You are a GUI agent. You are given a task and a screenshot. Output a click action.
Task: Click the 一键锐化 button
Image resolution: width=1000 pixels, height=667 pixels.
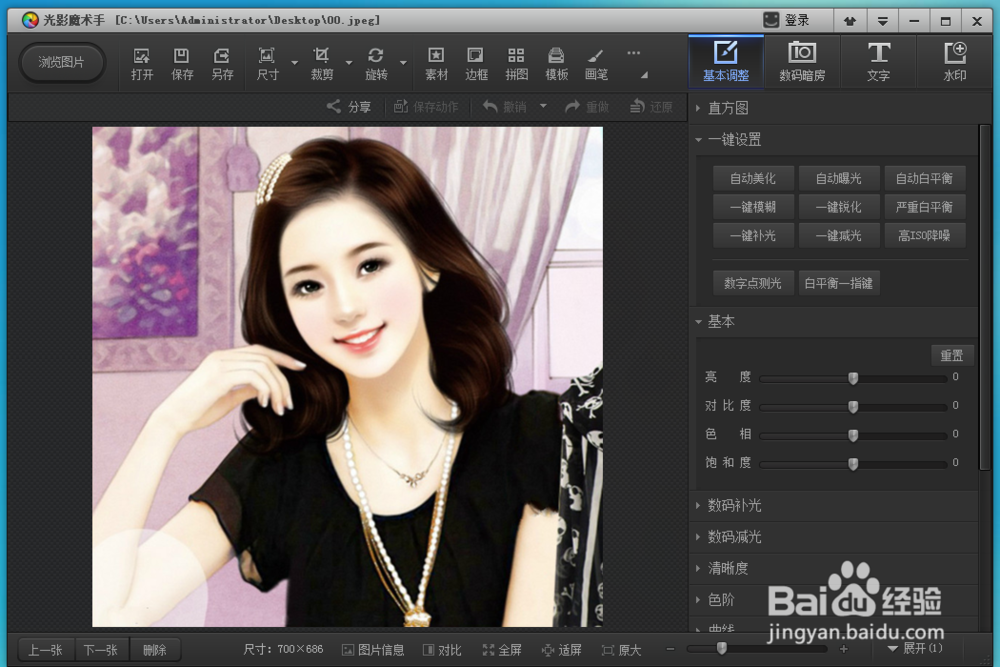click(x=839, y=207)
